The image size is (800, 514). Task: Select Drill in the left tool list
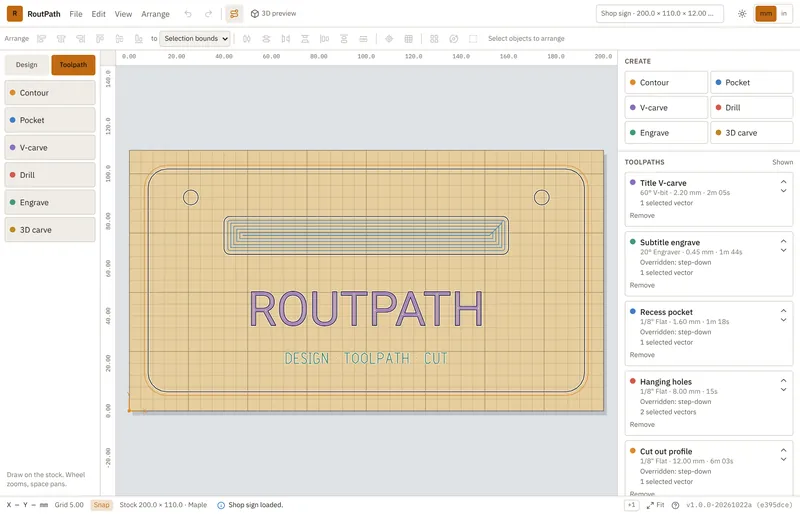point(50,175)
